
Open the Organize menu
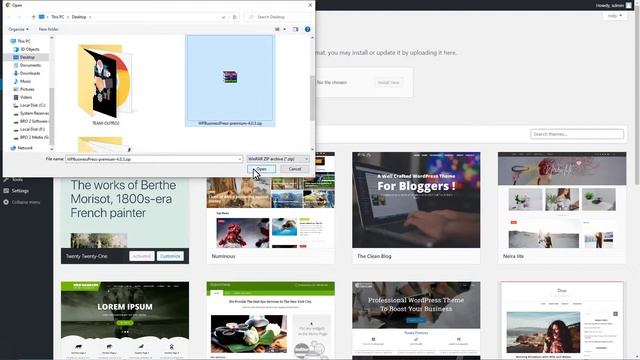coord(18,29)
